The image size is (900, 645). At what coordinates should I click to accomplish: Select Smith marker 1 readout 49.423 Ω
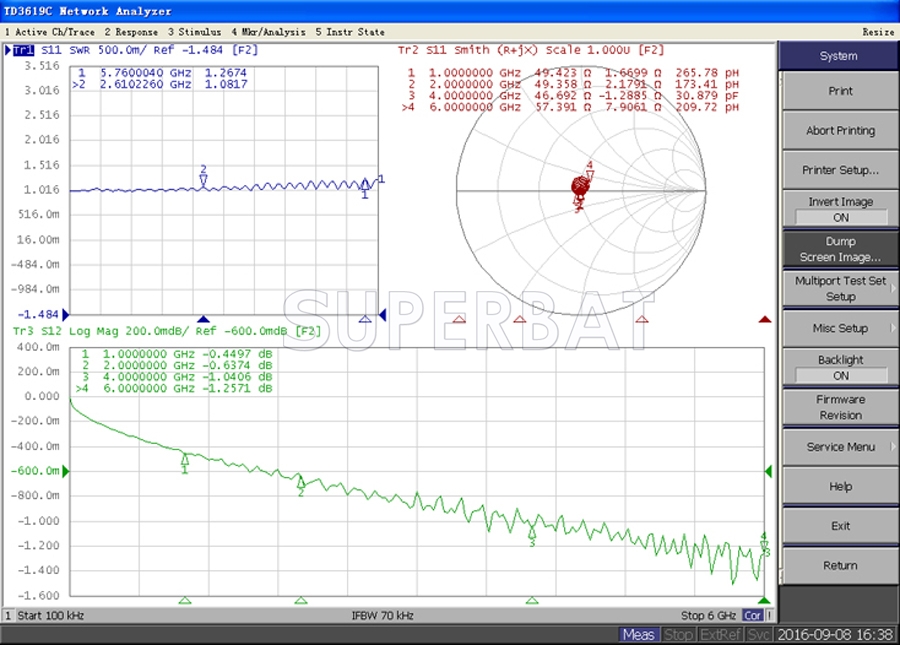563,73
